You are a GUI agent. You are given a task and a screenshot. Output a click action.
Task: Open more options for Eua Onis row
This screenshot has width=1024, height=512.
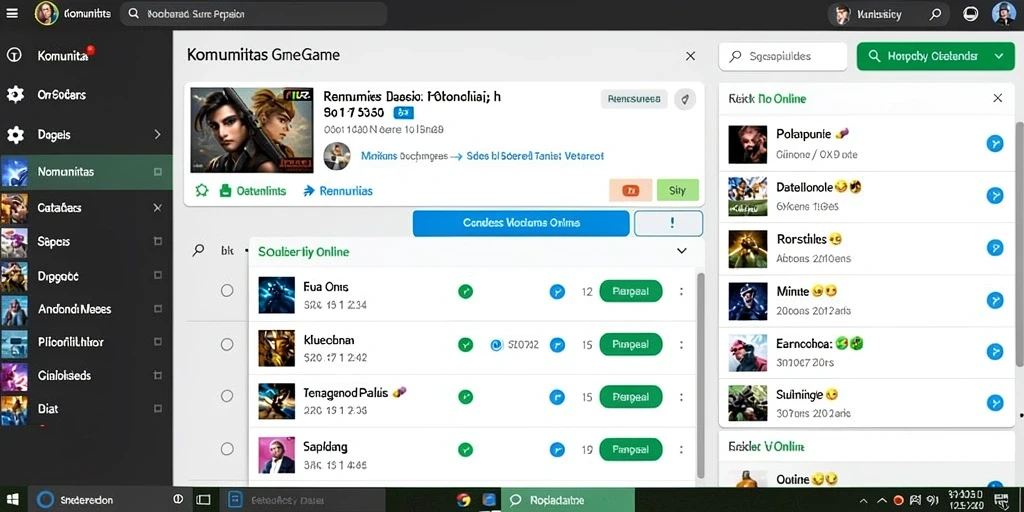click(681, 292)
